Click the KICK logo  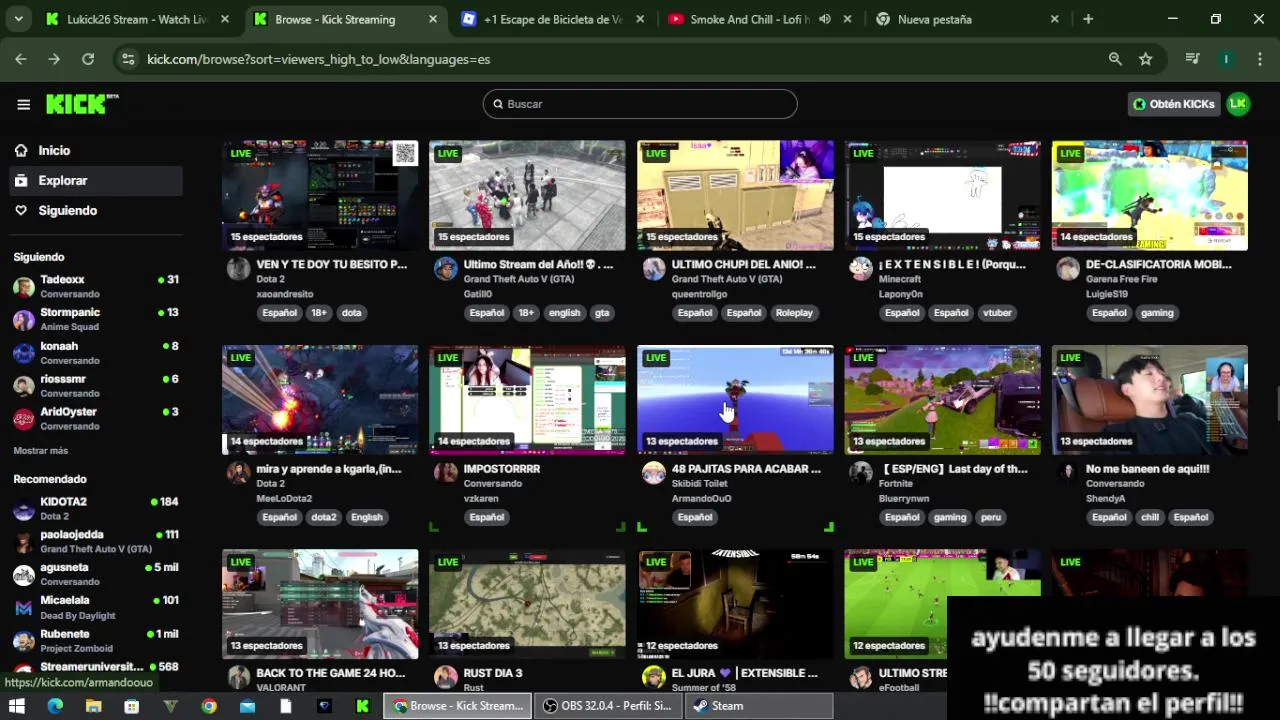(x=81, y=104)
